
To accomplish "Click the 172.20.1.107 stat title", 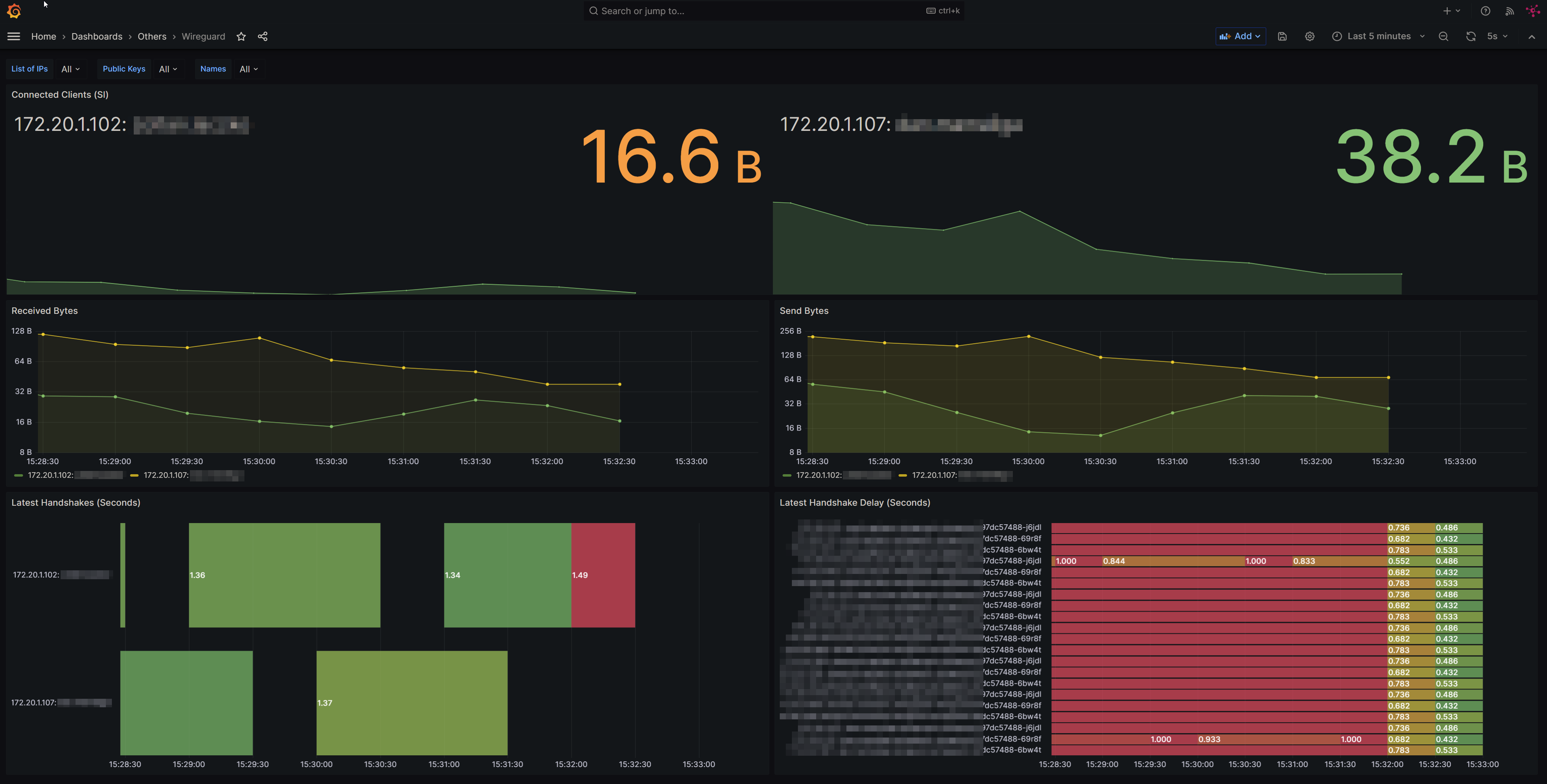I will [x=901, y=124].
